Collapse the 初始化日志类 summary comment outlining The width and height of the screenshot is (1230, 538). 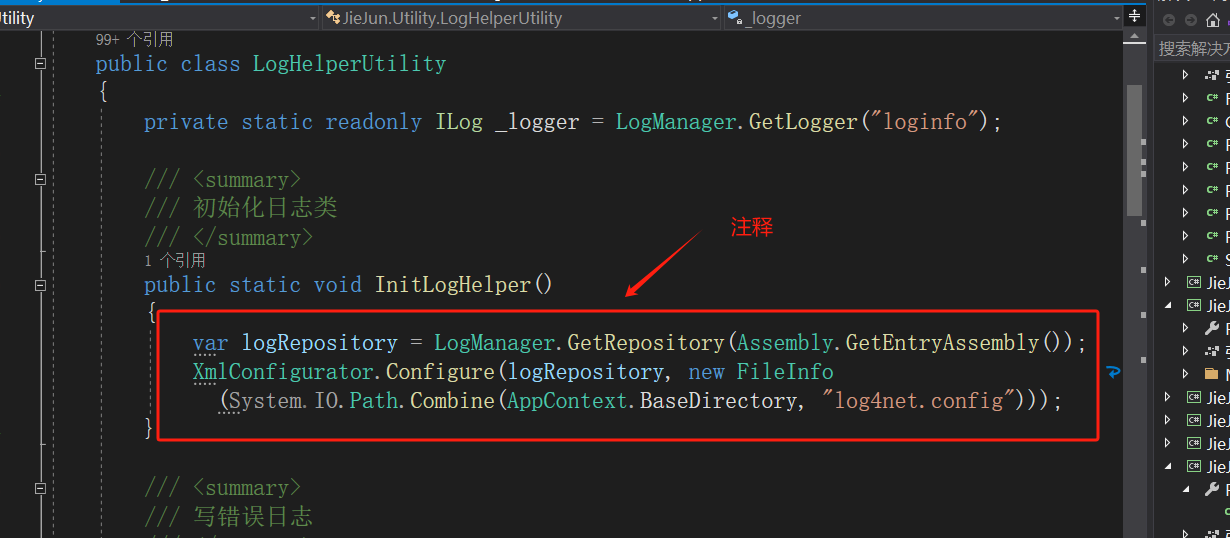(40, 180)
